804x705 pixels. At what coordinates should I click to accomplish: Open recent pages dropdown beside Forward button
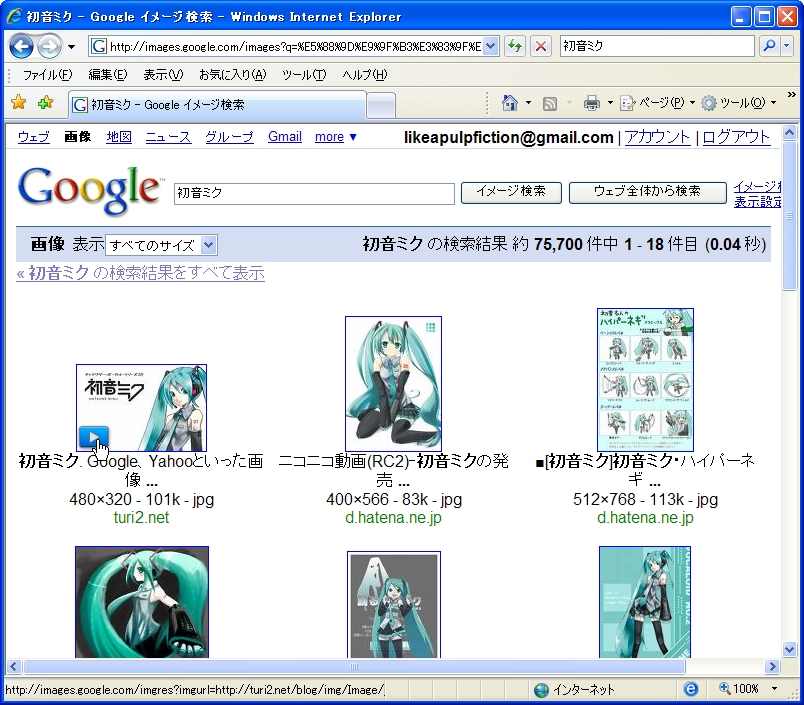click(71, 47)
